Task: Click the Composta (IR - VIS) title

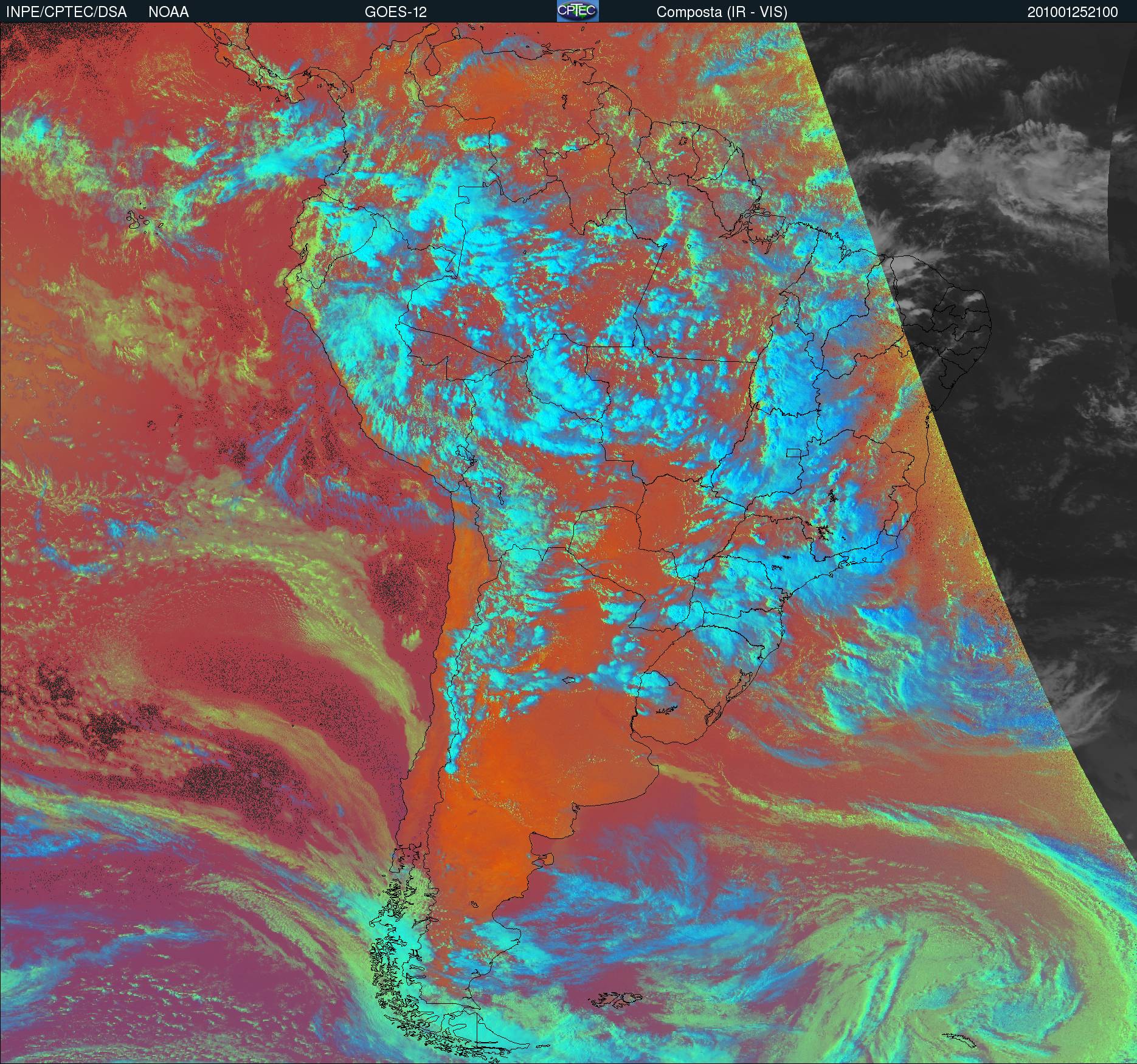Action: pos(722,12)
